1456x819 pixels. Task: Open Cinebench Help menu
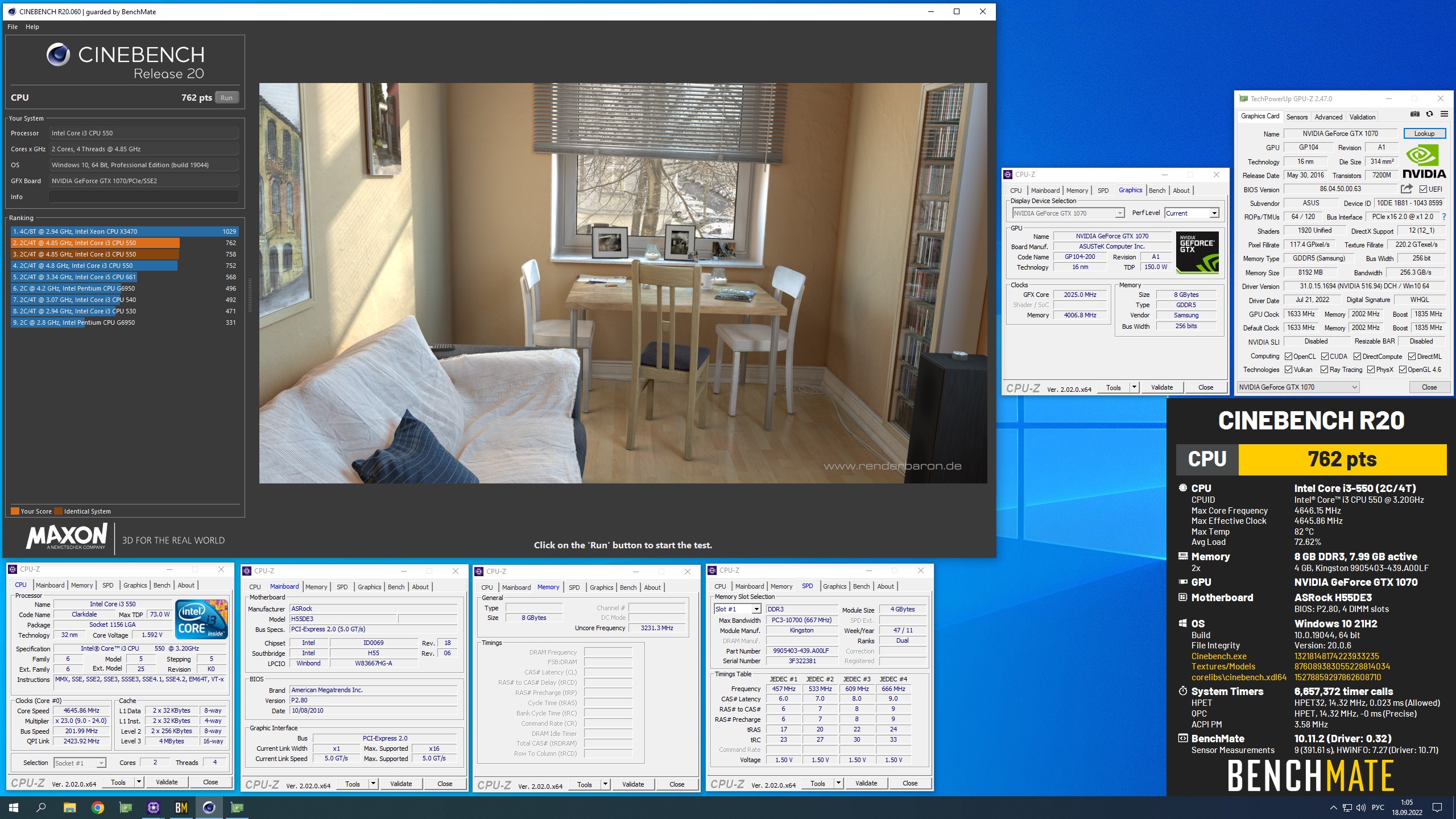click(x=32, y=27)
